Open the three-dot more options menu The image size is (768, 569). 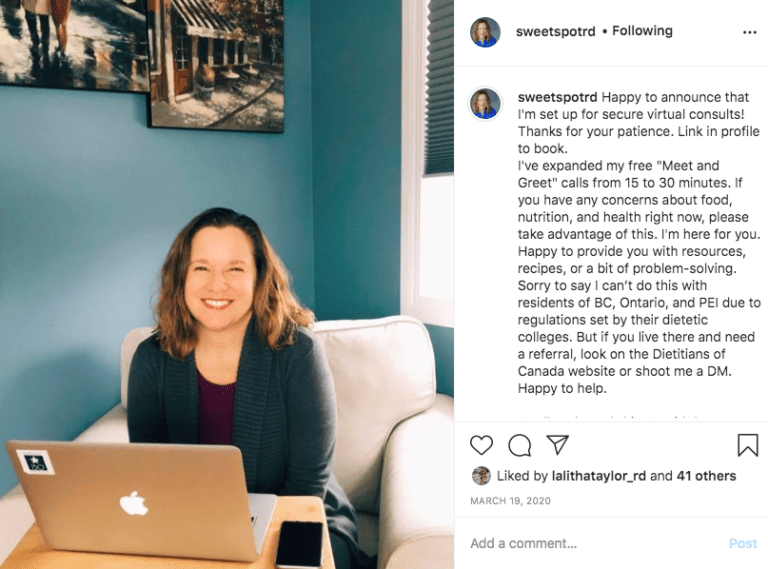point(749,32)
